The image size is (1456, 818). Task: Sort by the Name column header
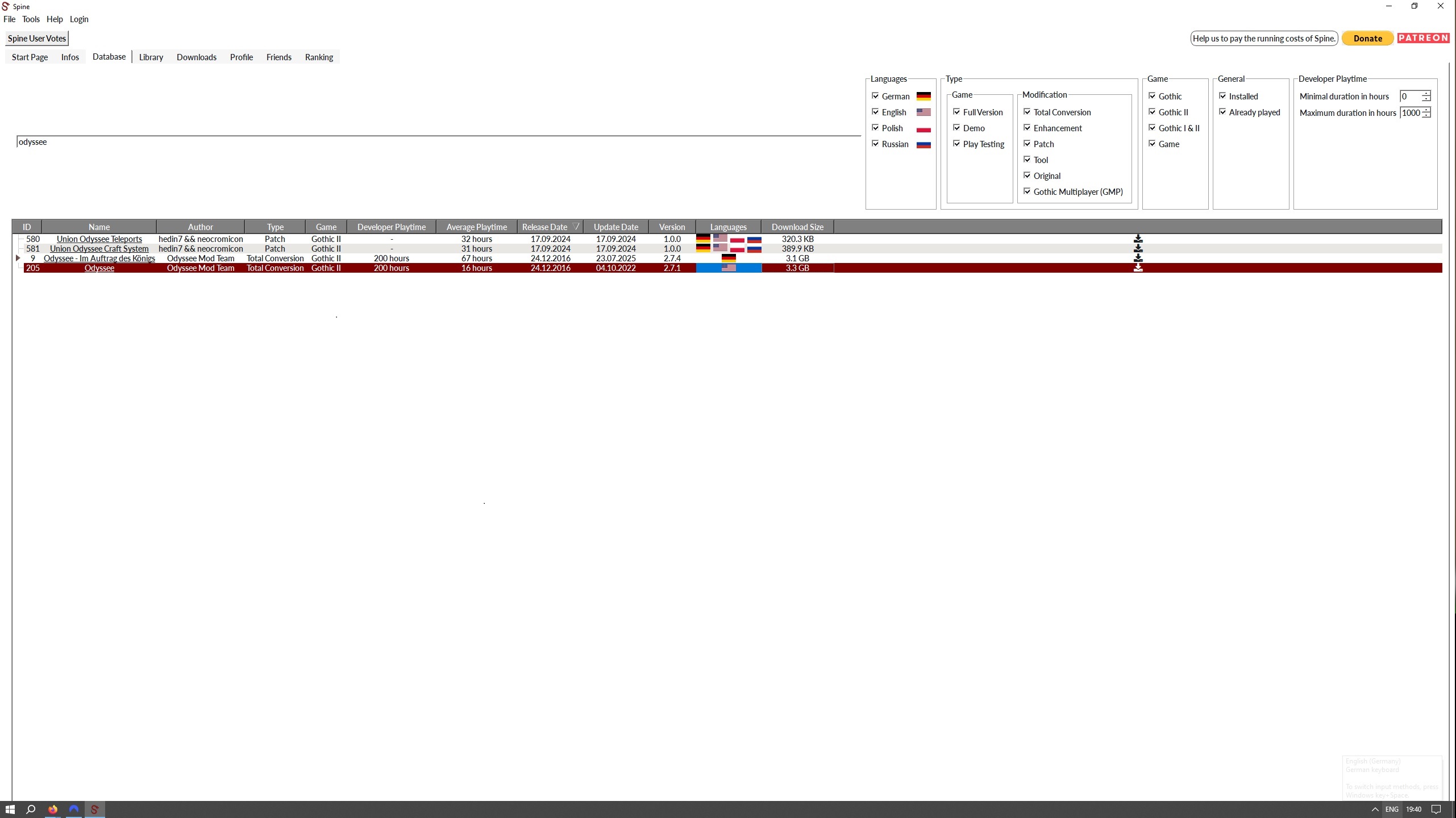tap(99, 227)
